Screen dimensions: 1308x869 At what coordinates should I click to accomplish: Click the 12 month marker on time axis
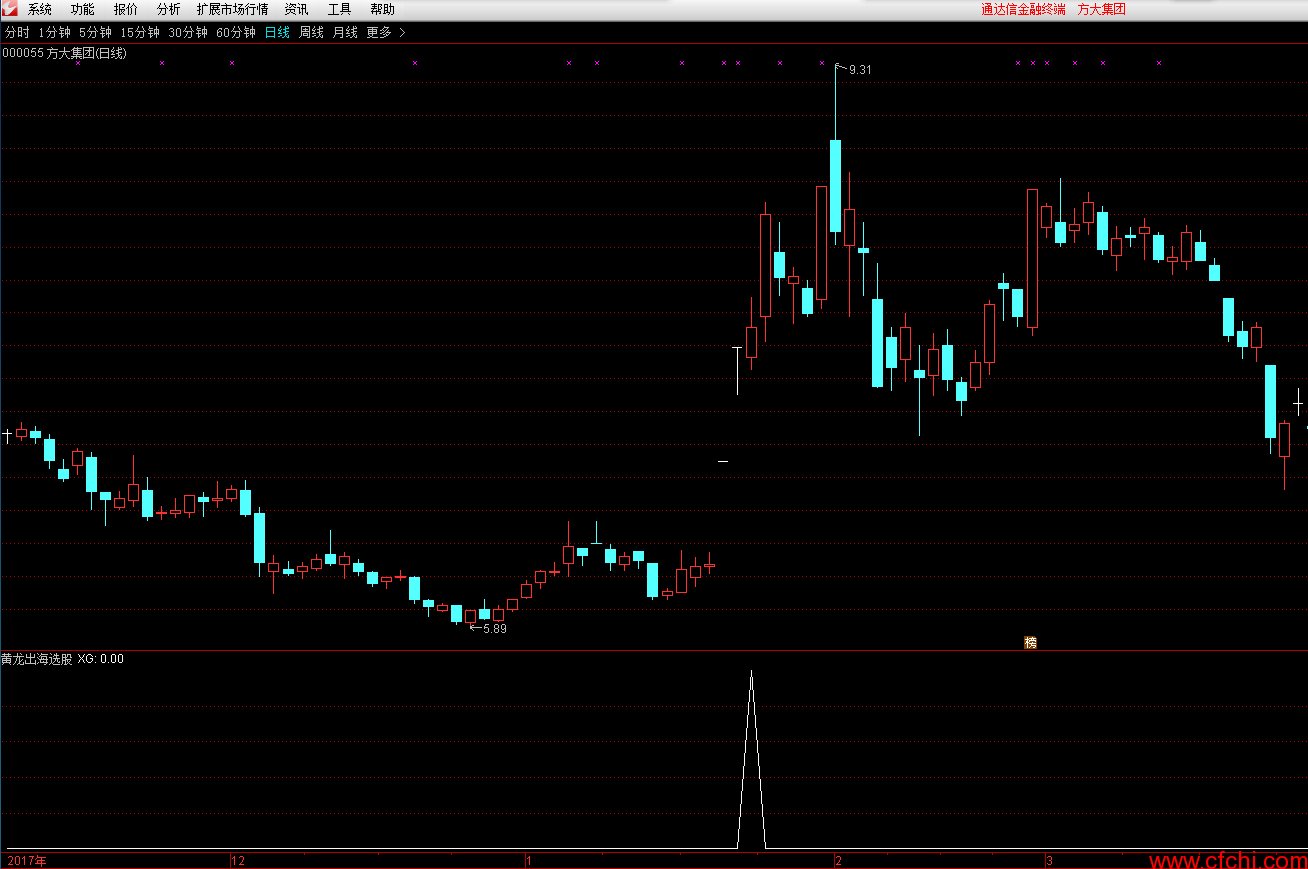(238, 860)
